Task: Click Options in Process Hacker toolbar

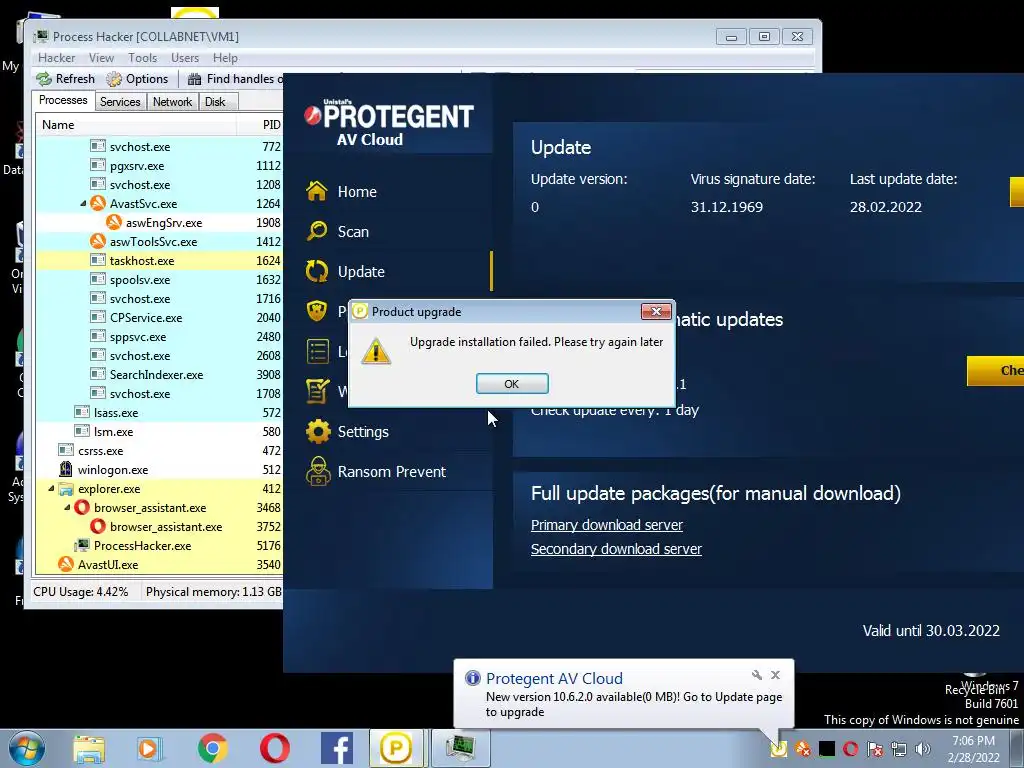Action: [137, 79]
